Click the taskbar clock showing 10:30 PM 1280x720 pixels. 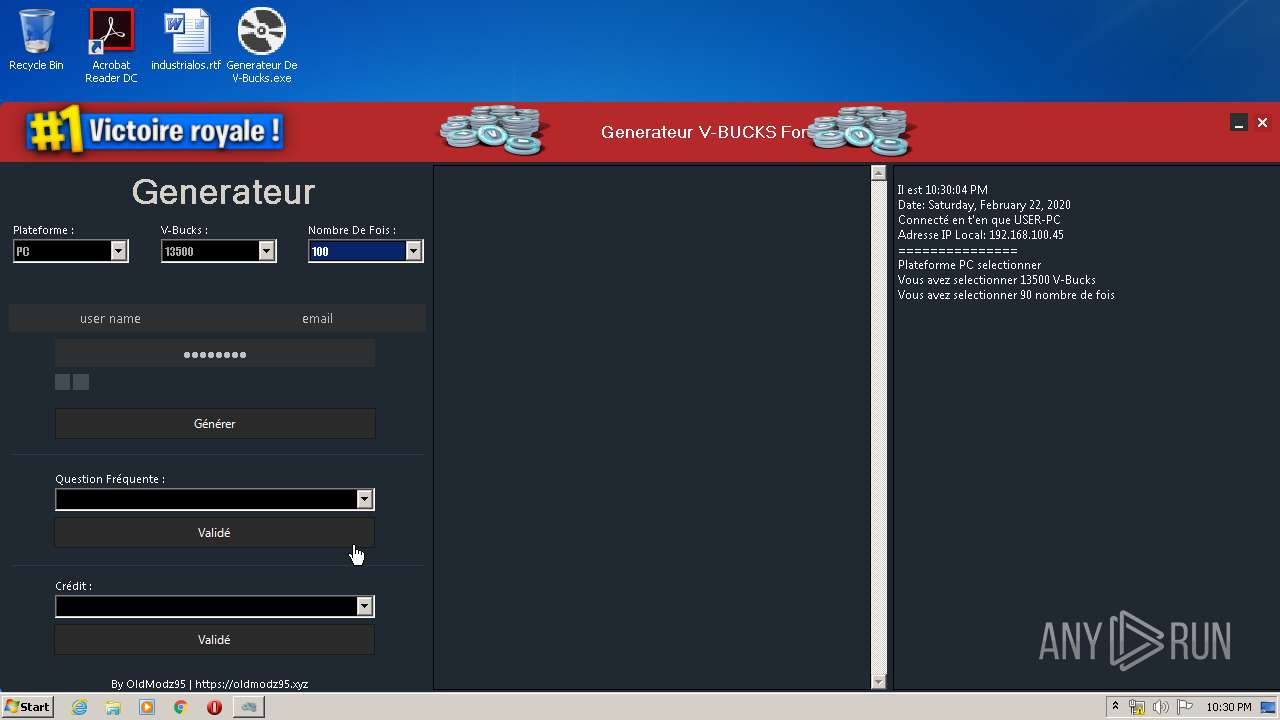point(1228,707)
